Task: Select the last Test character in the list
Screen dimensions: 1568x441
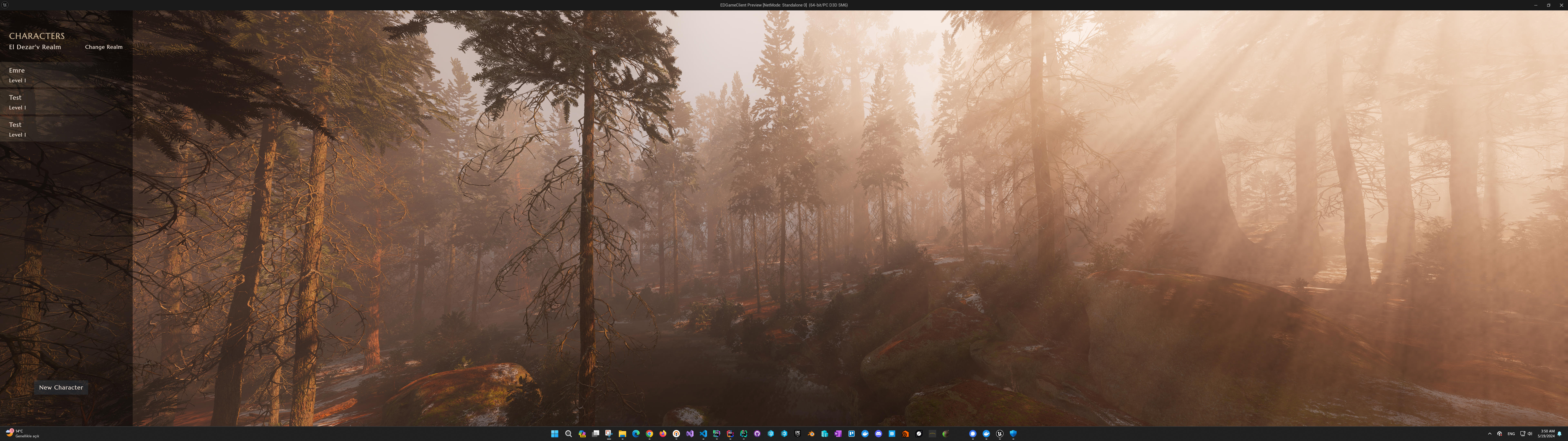Action: coord(66,129)
